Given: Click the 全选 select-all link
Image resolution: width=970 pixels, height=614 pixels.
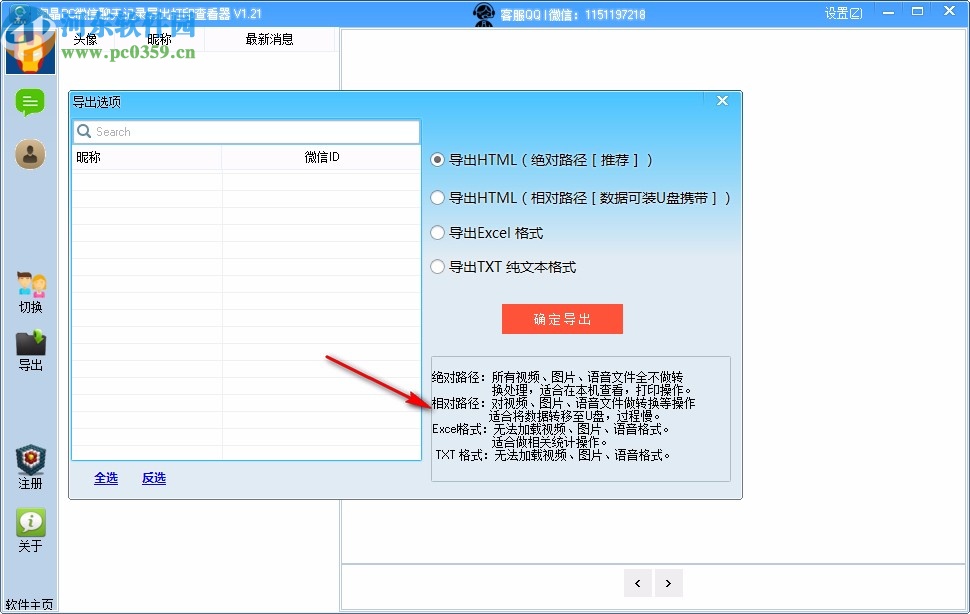Looking at the screenshot, I should tap(106, 478).
